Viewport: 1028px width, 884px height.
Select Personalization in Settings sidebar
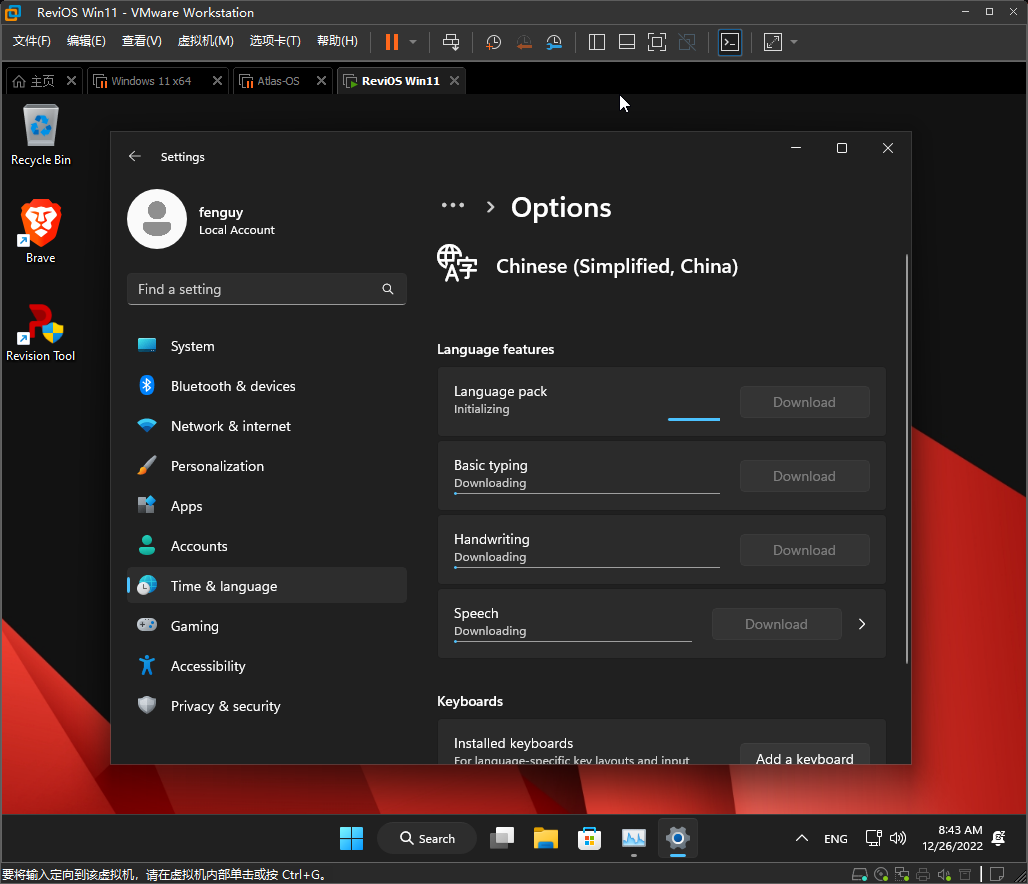click(217, 466)
